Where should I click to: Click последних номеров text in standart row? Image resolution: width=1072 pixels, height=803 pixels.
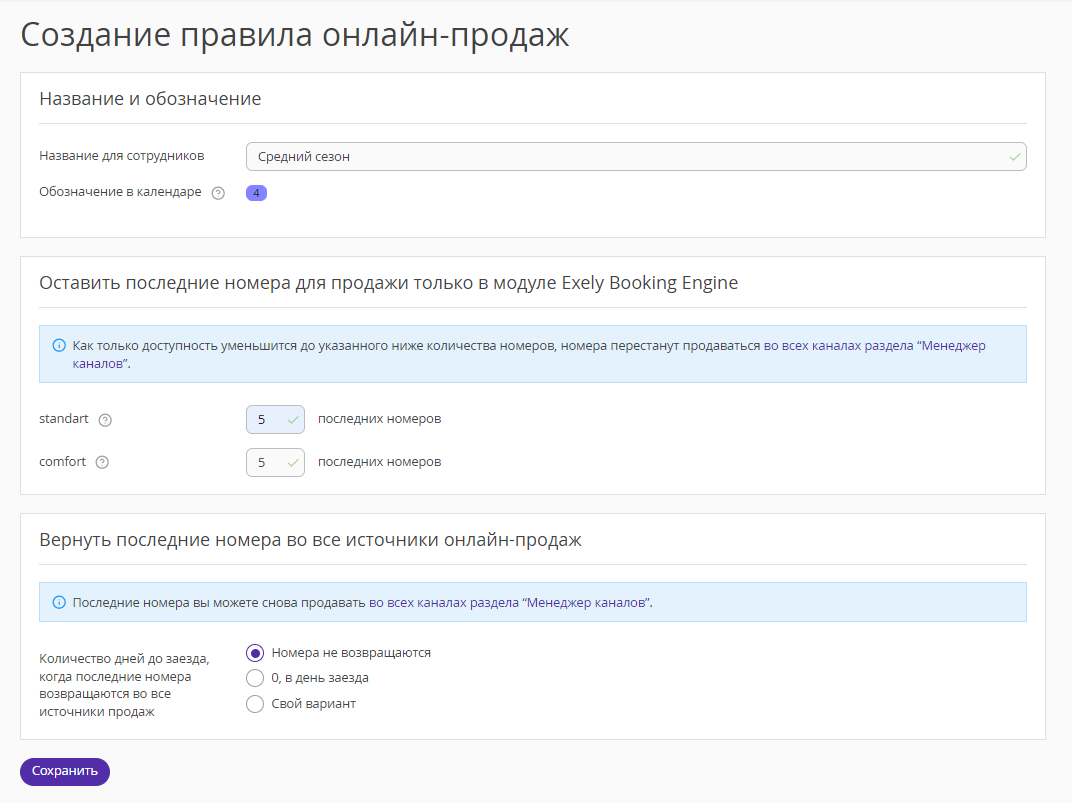click(379, 419)
